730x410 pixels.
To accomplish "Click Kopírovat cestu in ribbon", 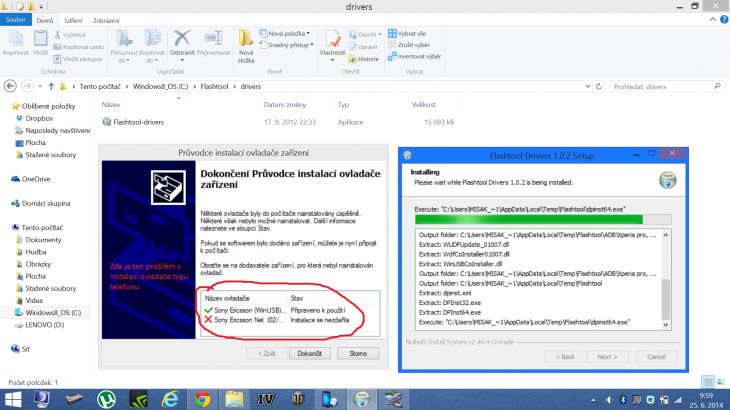I will click(x=78, y=47).
